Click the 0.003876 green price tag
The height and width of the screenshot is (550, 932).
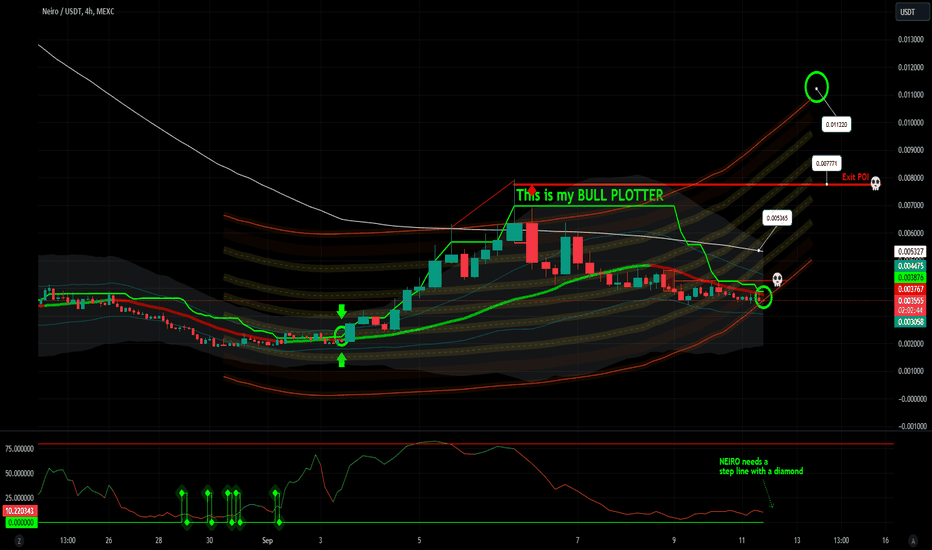tap(910, 278)
